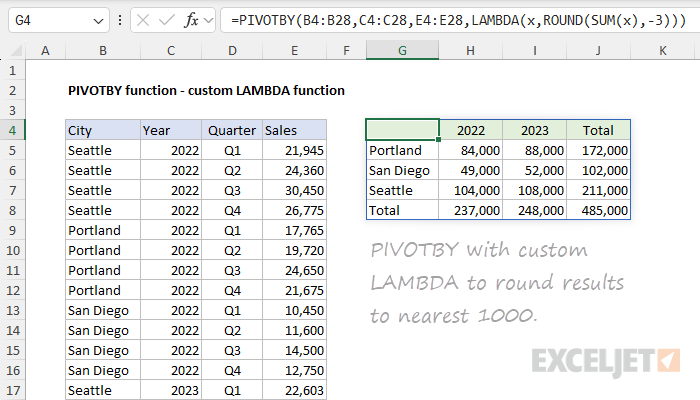Viewport: 700px width, 400px height.
Task: Click the formula bar options dots
Action: click(x=120, y=20)
